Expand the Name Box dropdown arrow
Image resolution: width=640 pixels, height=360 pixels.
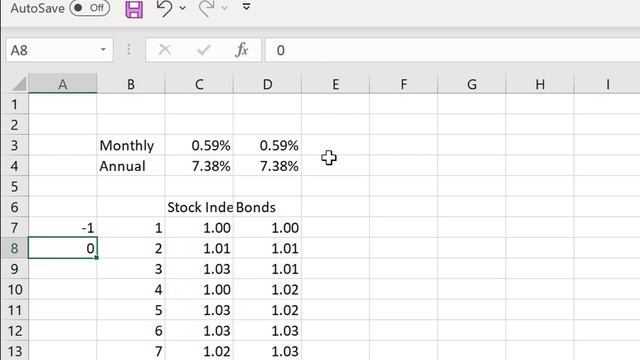103,50
